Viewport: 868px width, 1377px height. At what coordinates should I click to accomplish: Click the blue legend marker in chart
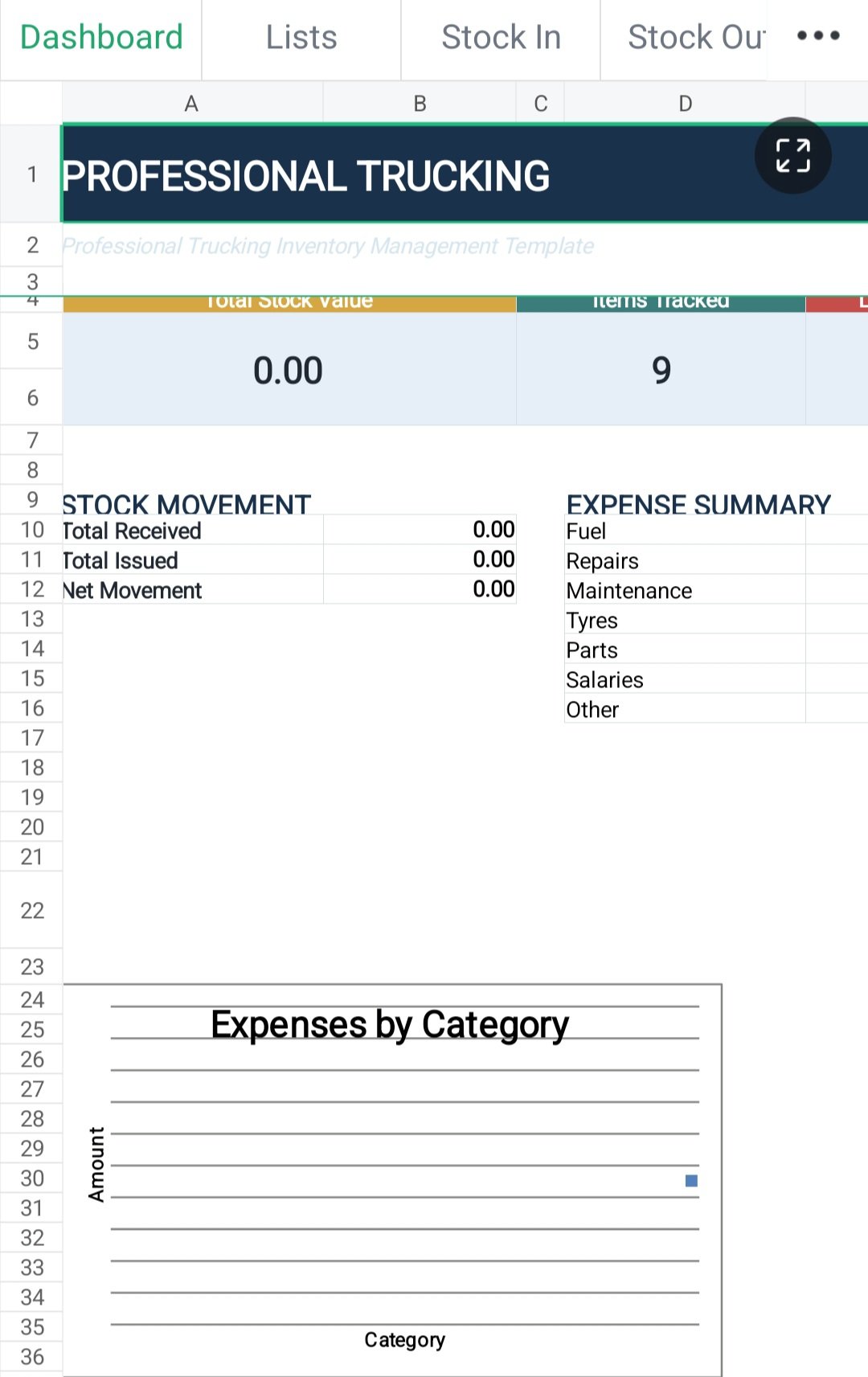click(x=691, y=1181)
